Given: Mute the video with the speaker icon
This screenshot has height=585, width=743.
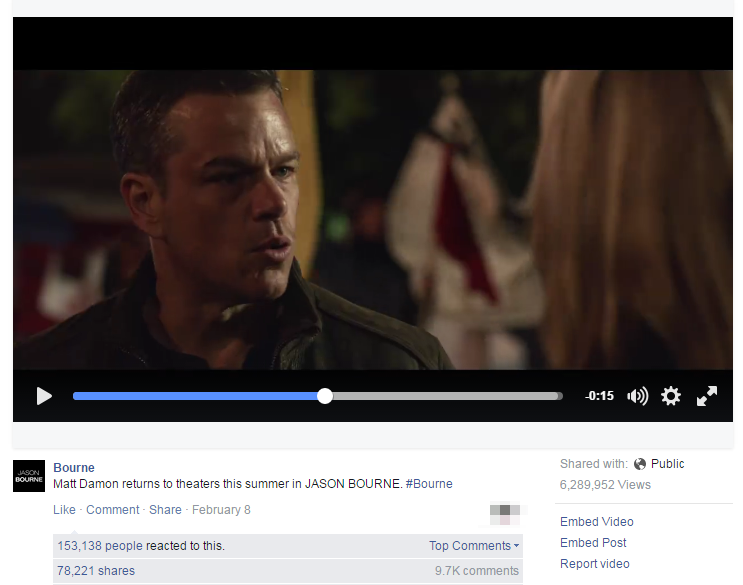Looking at the screenshot, I should click(637, 396).
